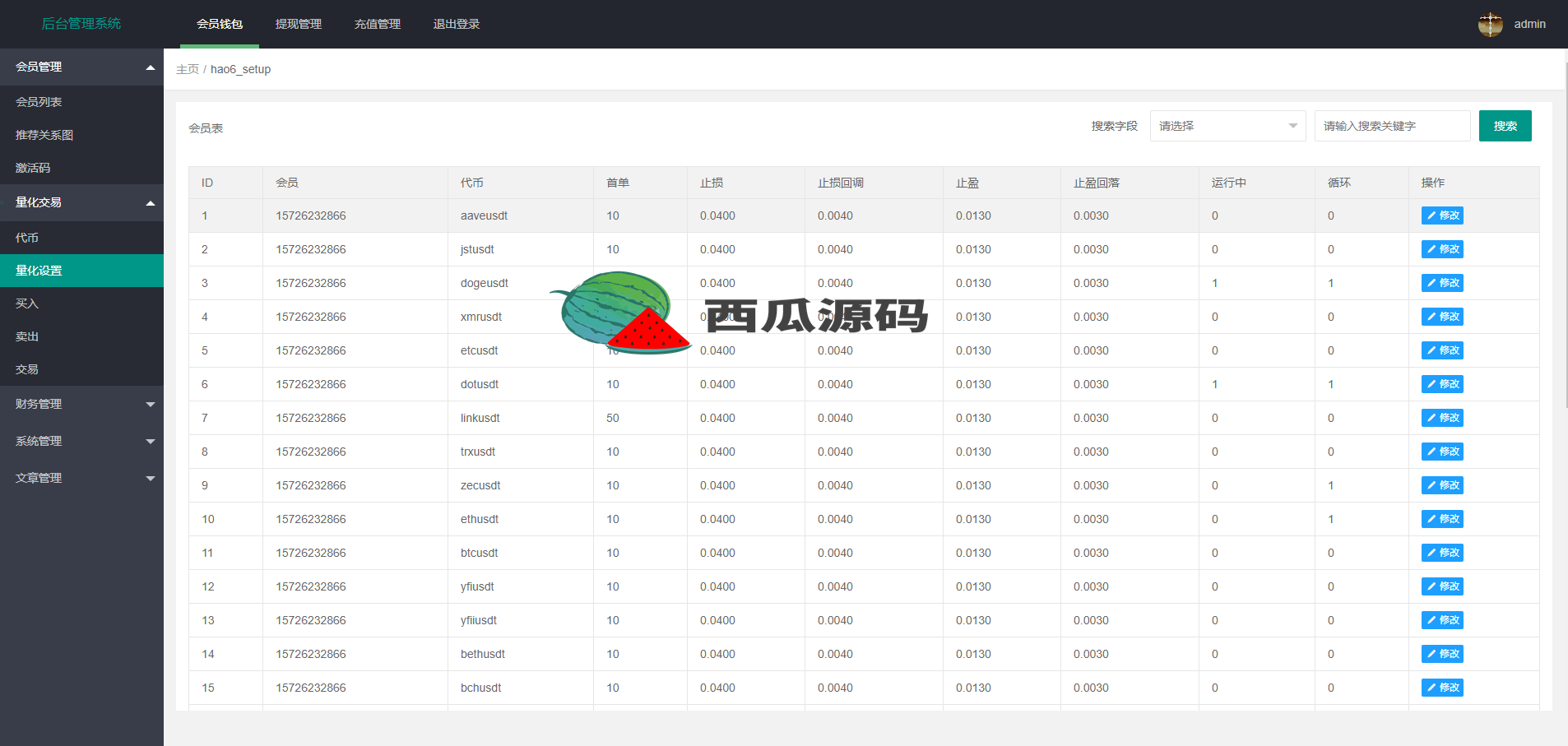The width and height of the screenshot is (1568, 746).
Task: Edit the yfiusdt row settings
Action: coord(1442,586)
